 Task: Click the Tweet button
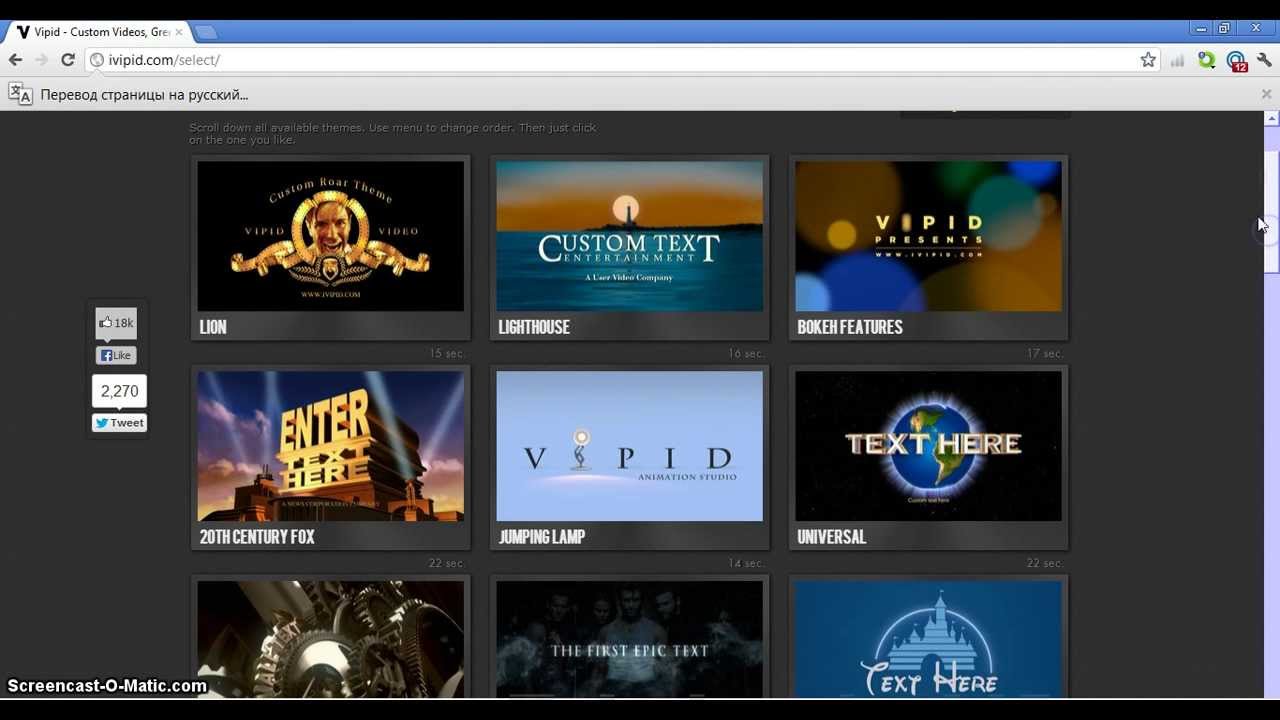click(x=119, y=423)
